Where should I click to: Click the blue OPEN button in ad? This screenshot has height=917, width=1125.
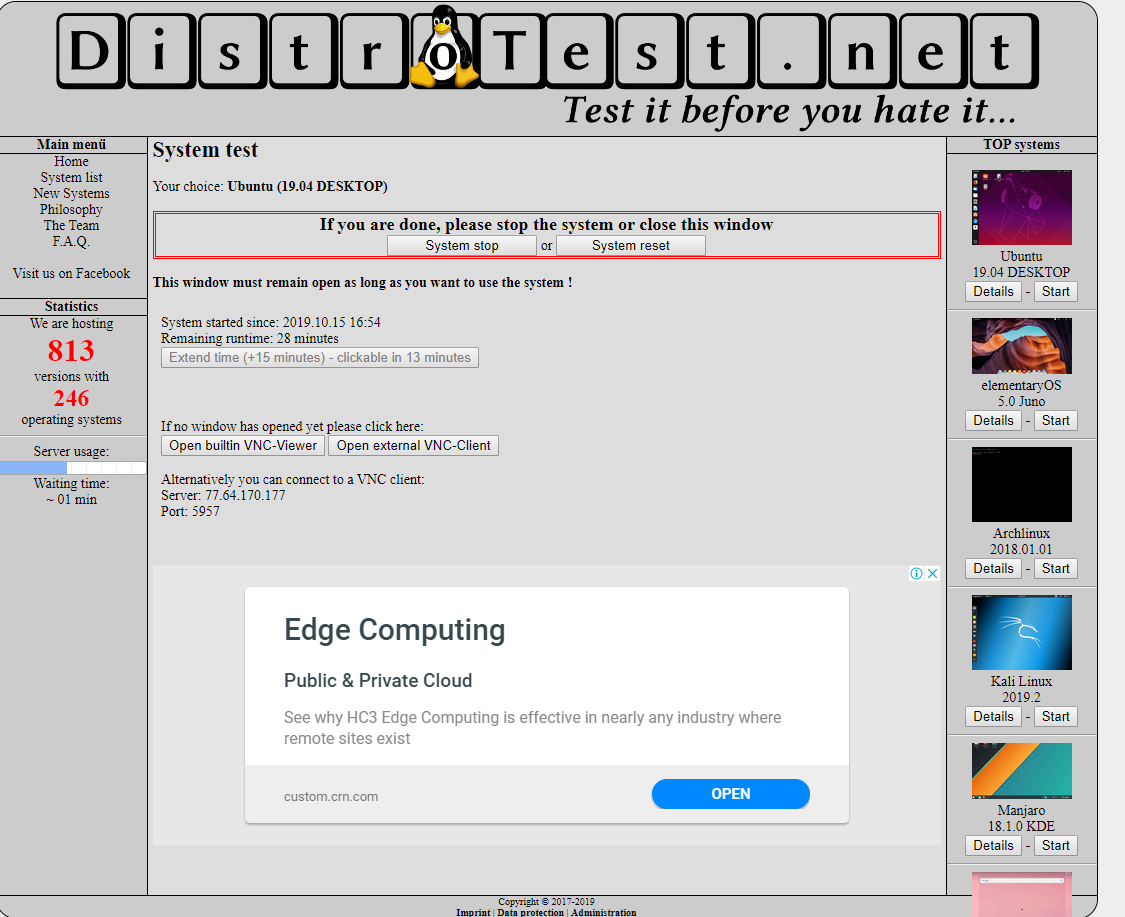[x=730, y=794]
